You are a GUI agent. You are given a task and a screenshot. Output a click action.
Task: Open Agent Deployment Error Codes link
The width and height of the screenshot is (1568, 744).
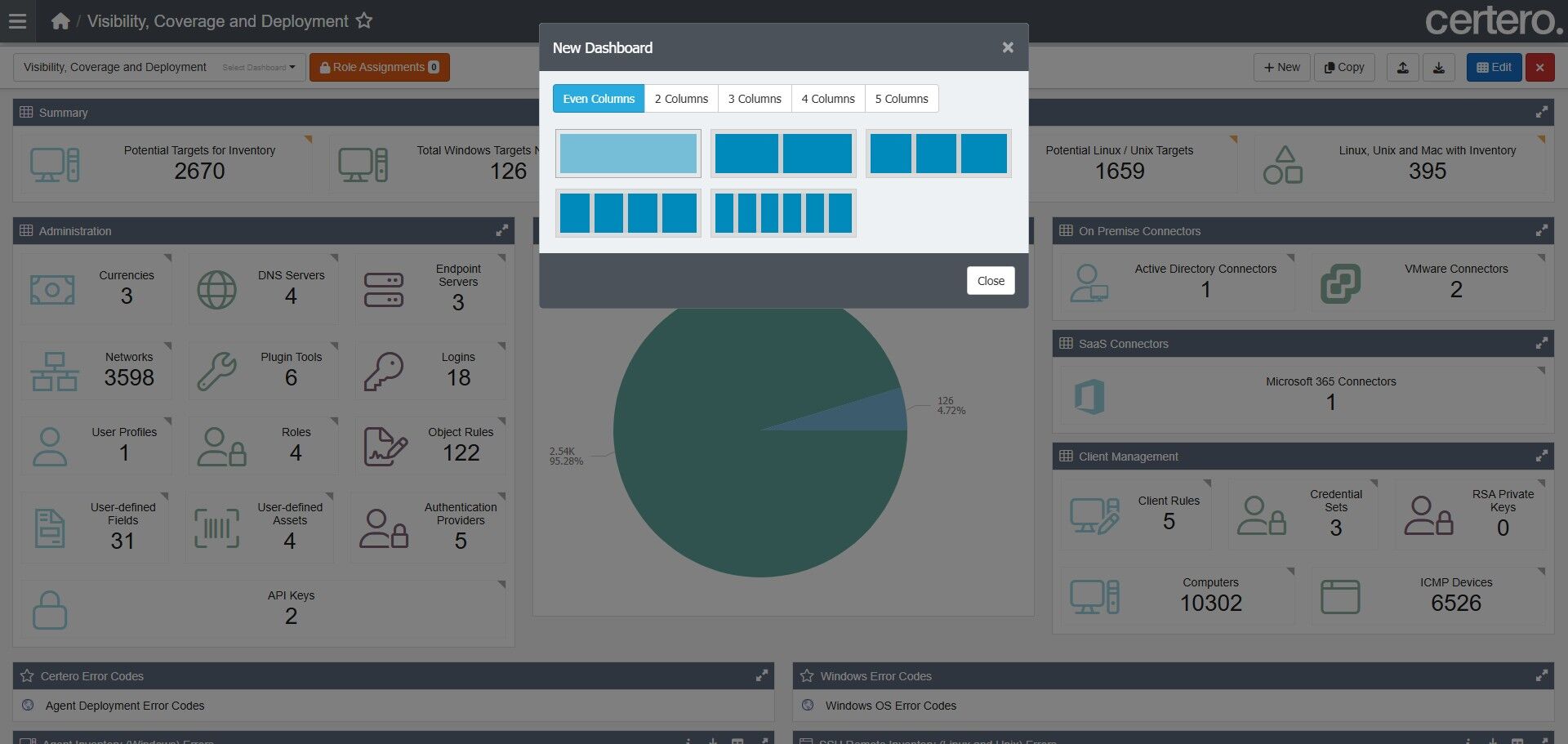tap(125, 706)
